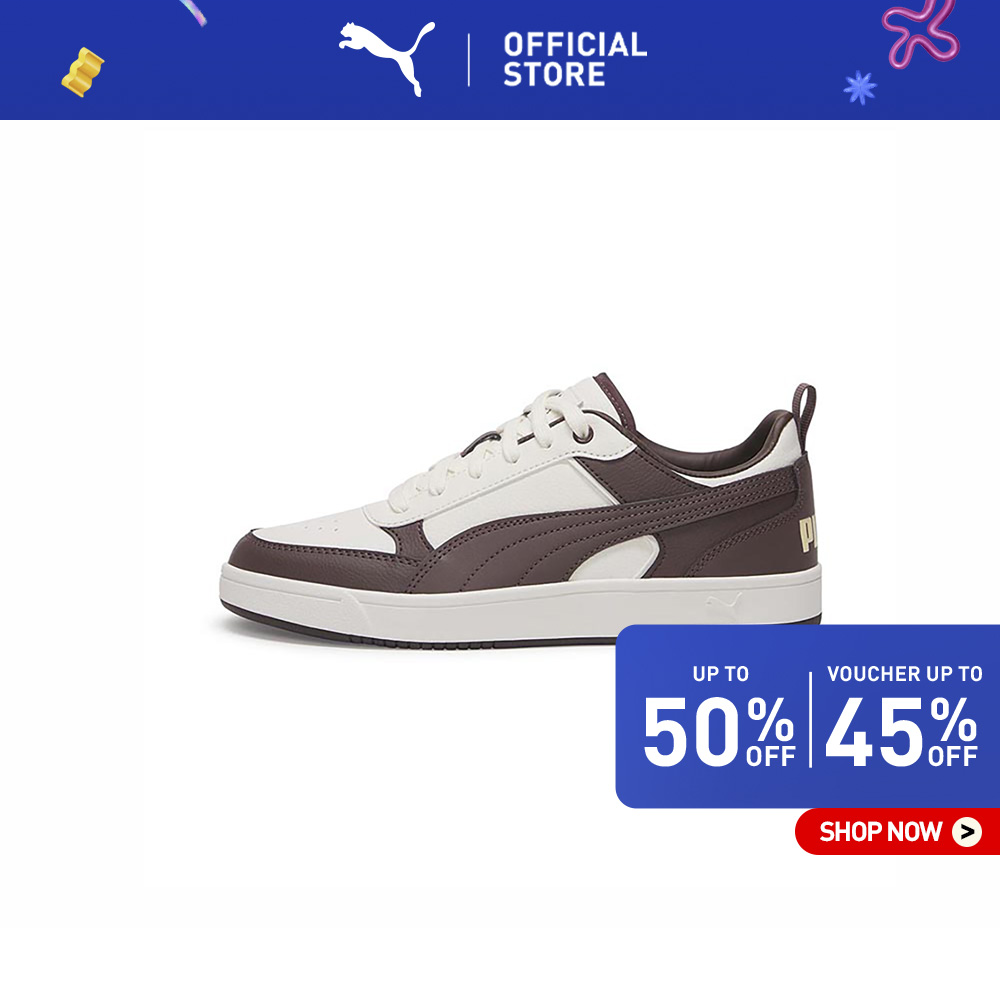Image resolution: width=1000 pixels, height=1000 pixels.
Task: Click the white divider line beside logo
Action: coord(469,60)
